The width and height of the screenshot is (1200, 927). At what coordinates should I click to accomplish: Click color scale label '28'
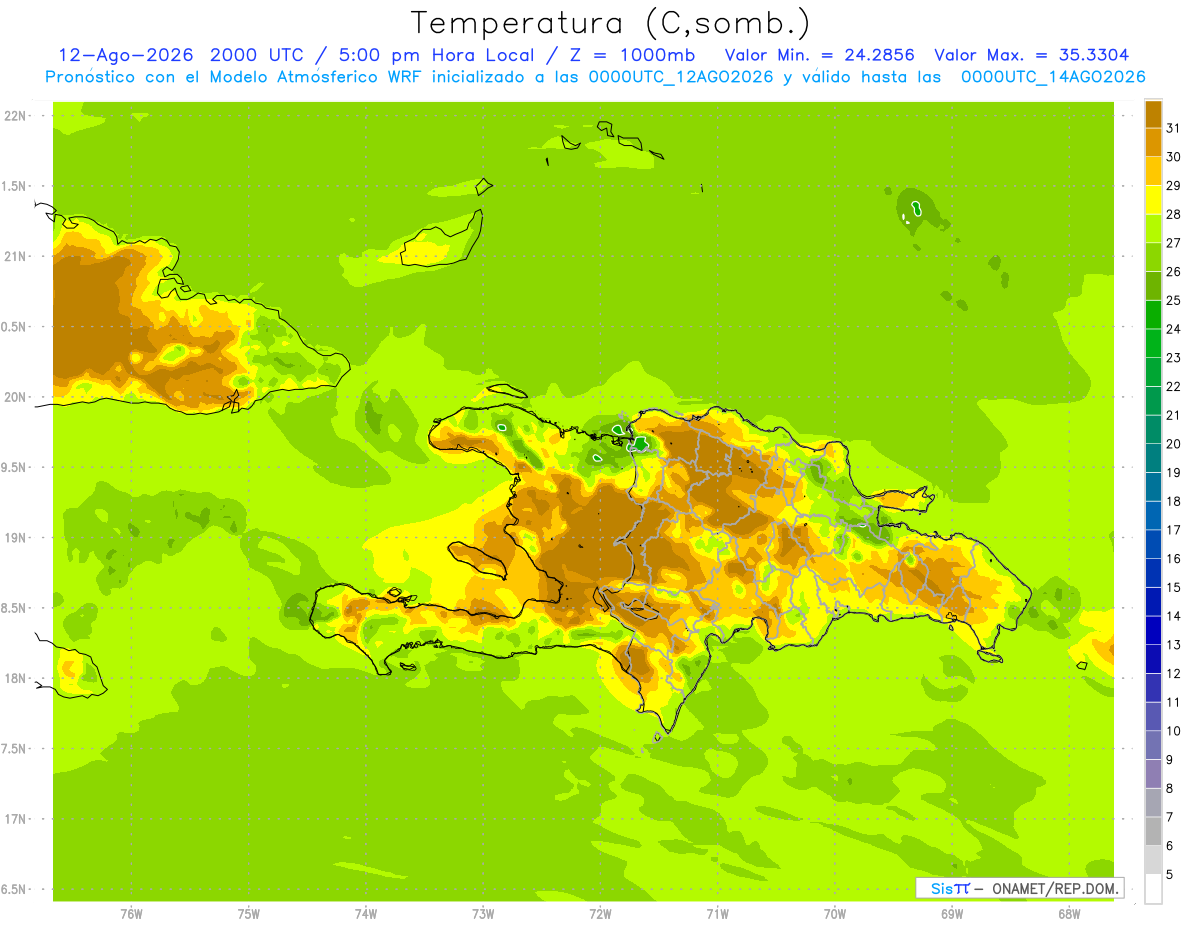tap(1174, 213)
